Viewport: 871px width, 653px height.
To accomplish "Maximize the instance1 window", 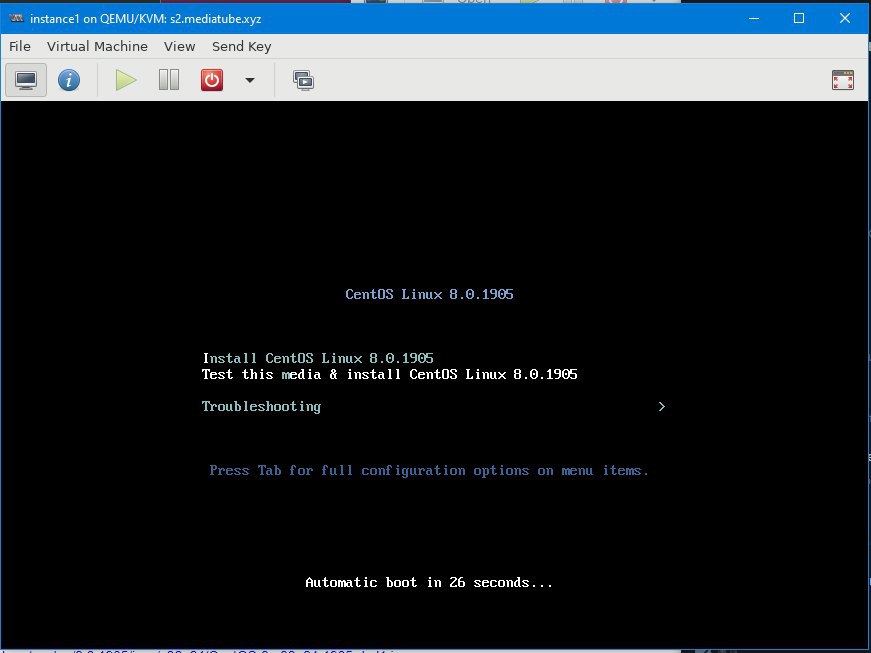I will pos(799,18).
